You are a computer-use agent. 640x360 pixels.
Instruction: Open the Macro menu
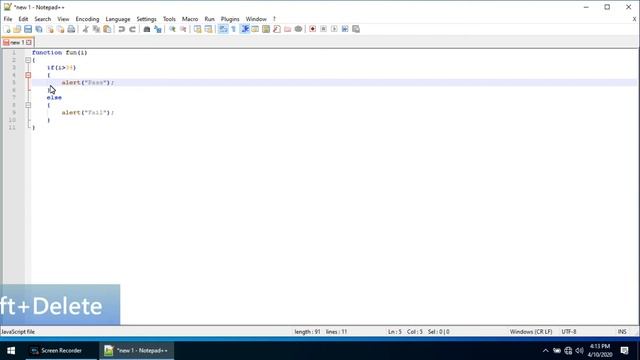point(190,19)
